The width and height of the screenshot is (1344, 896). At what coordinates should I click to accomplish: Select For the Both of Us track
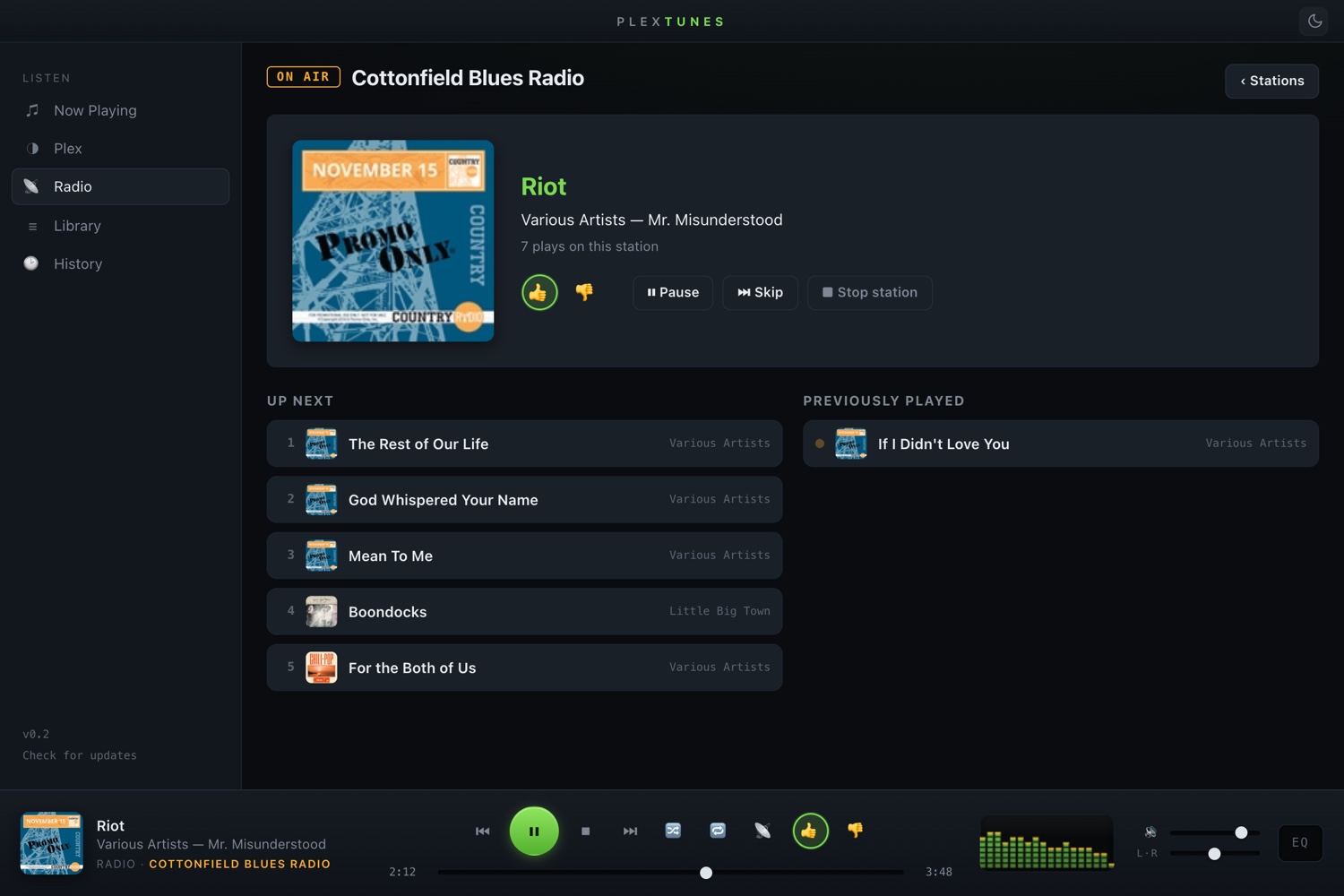point(524,668)
